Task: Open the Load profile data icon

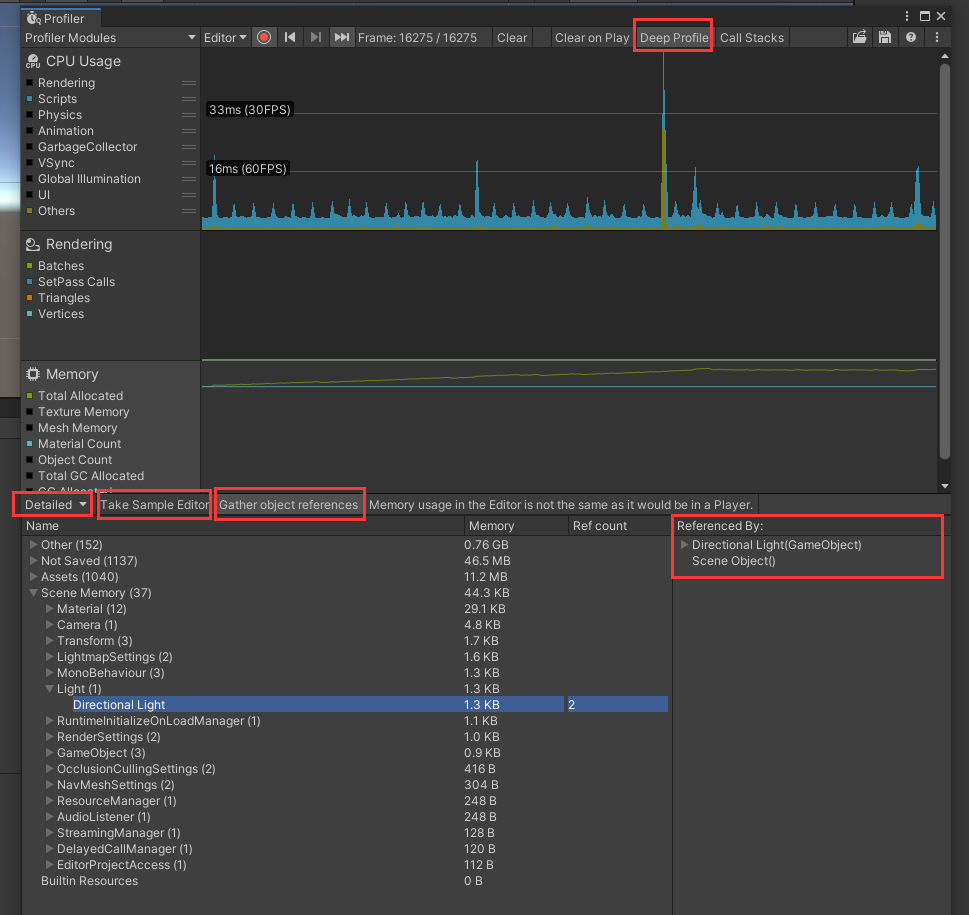Action: pos(858,37)
